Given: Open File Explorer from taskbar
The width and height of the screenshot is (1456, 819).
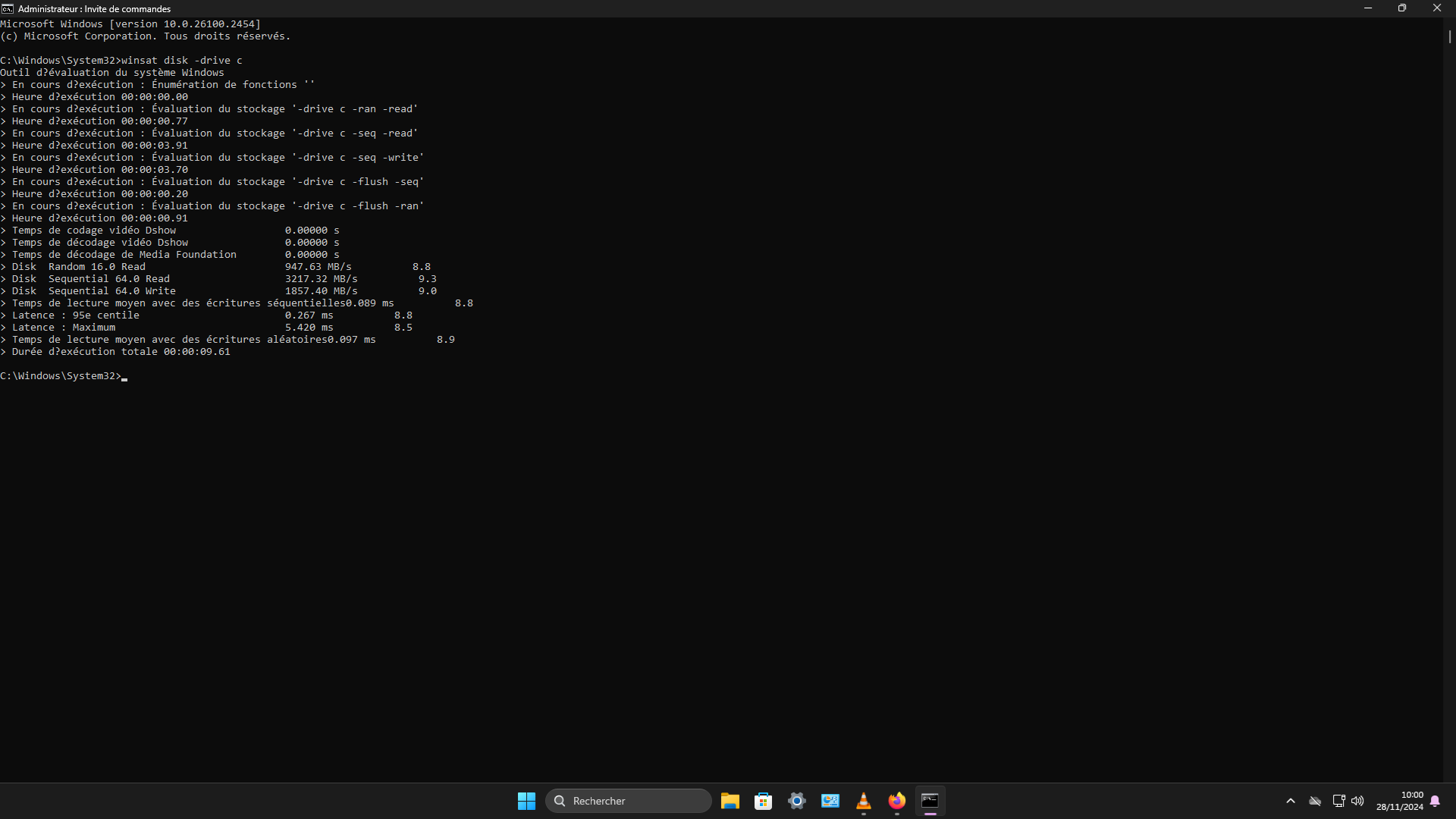Looking at the screenshot, I should (x=730, y=801).
